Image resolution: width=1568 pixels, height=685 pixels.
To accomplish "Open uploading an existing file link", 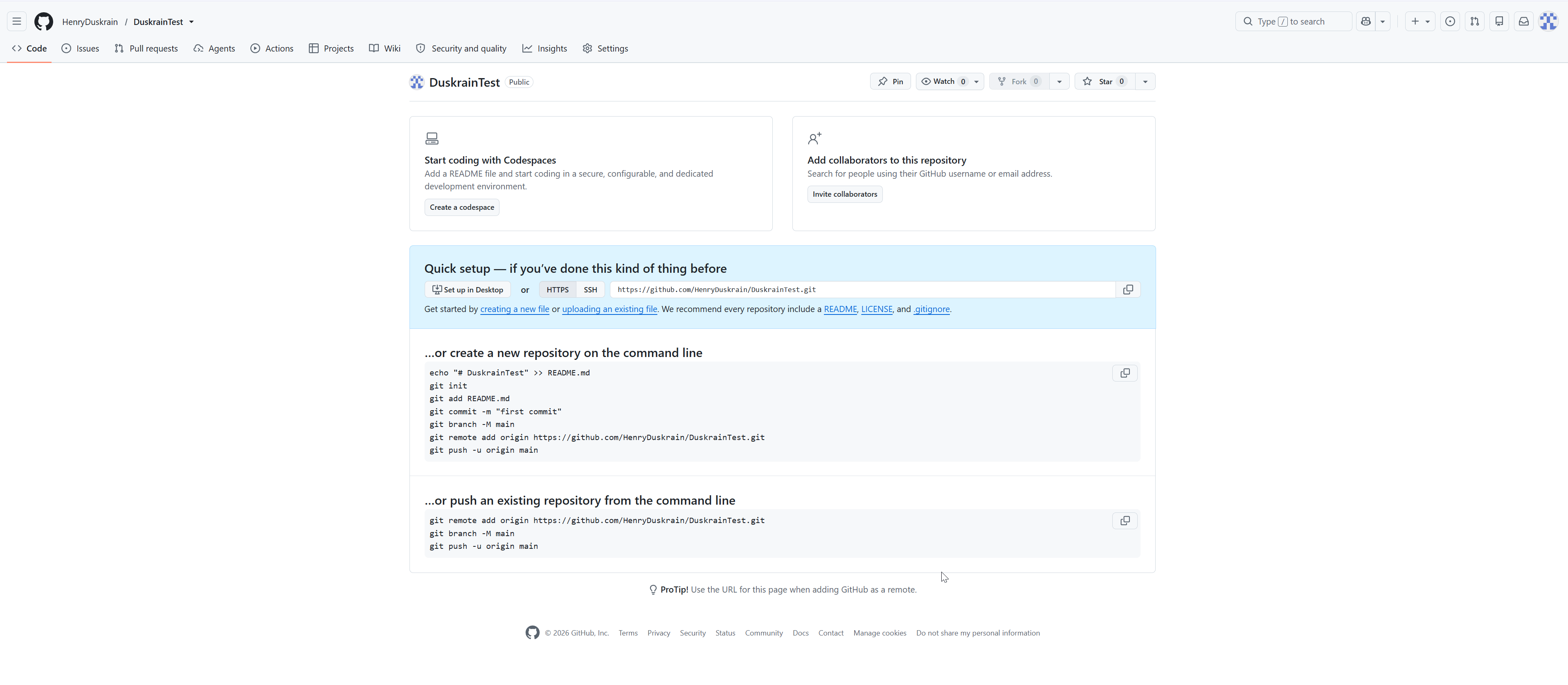I will tap(609, 309).
